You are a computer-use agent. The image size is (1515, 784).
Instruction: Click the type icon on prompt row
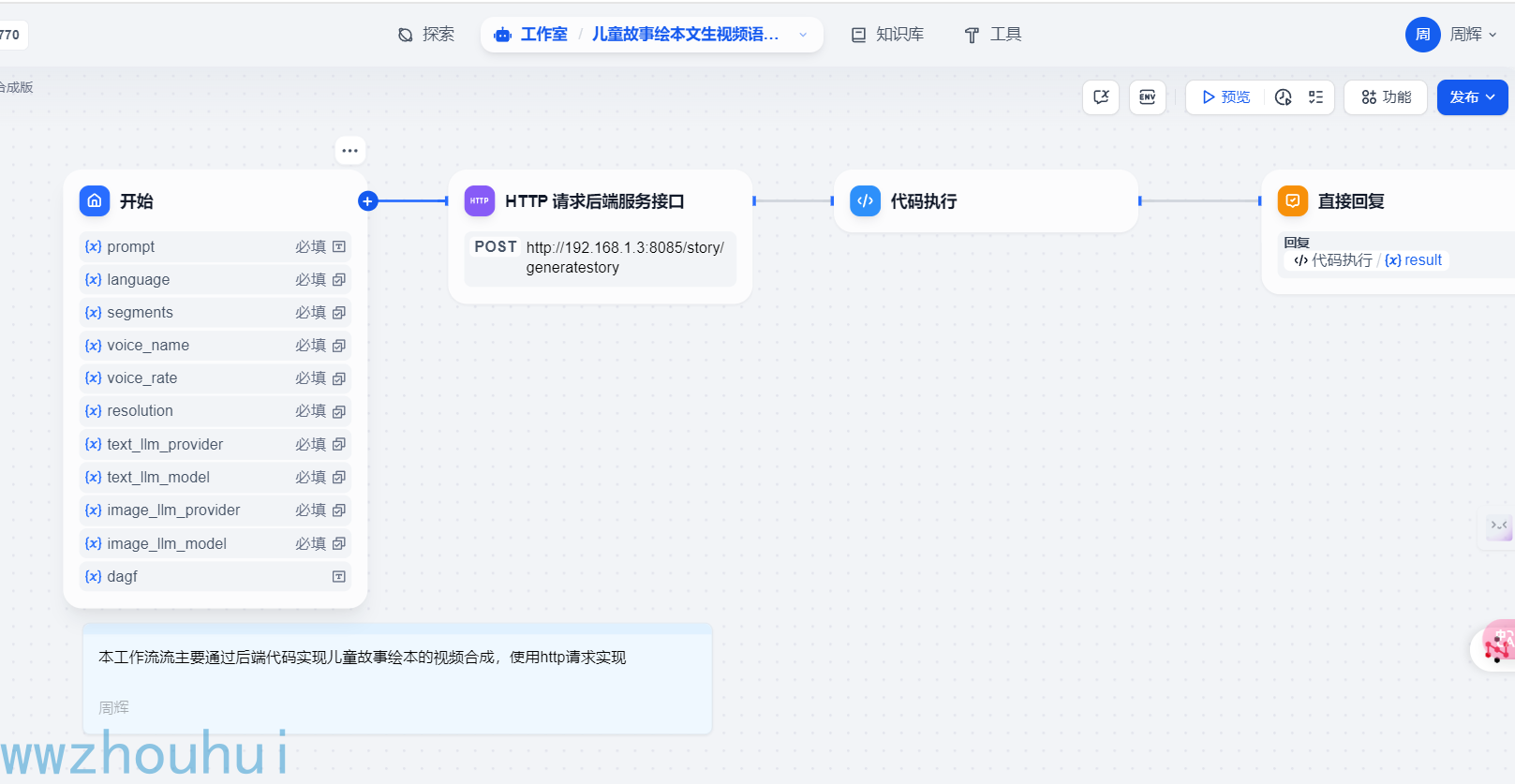tap(339, 247)
